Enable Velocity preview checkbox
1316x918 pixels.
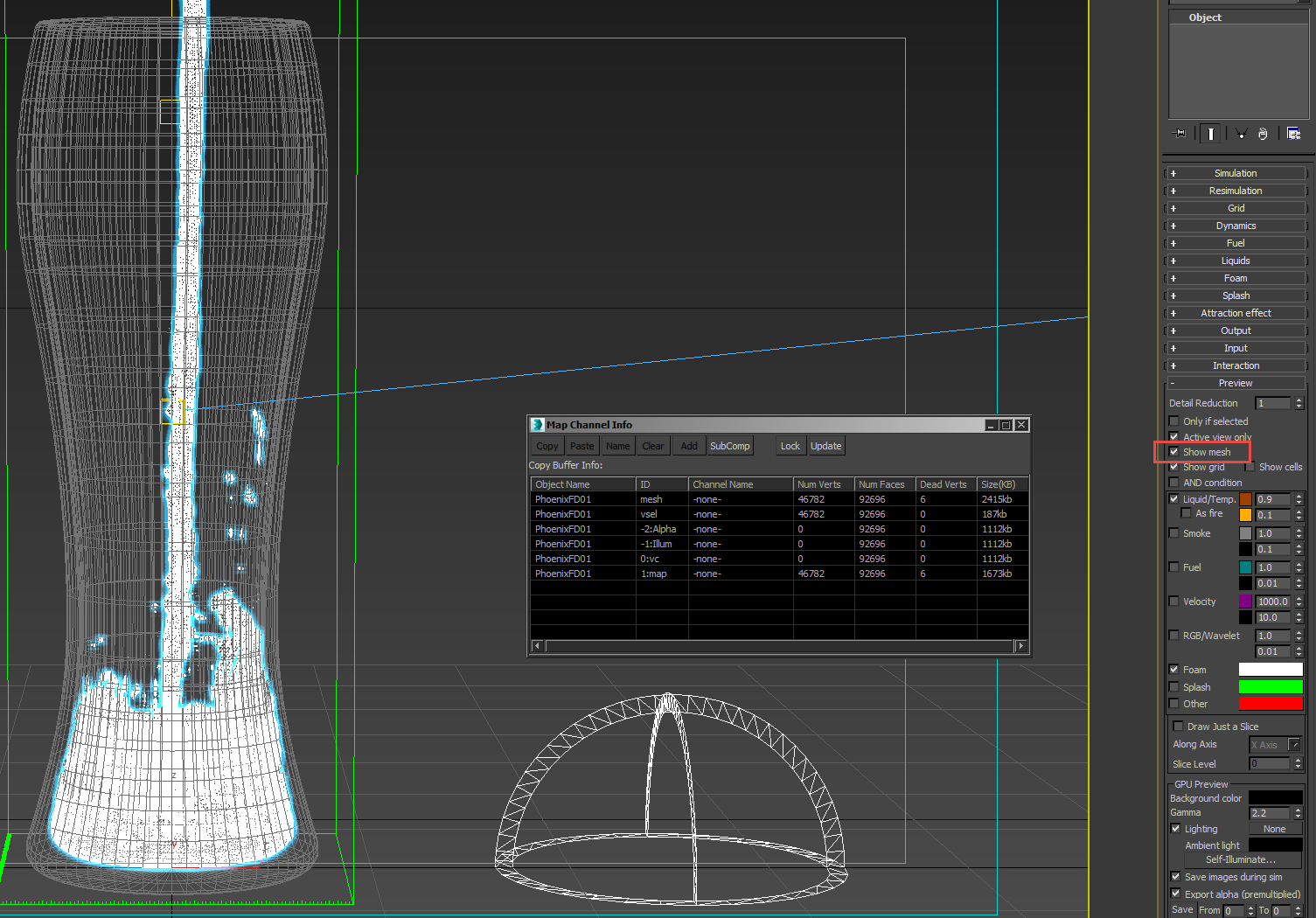[x=1174, y=602]
